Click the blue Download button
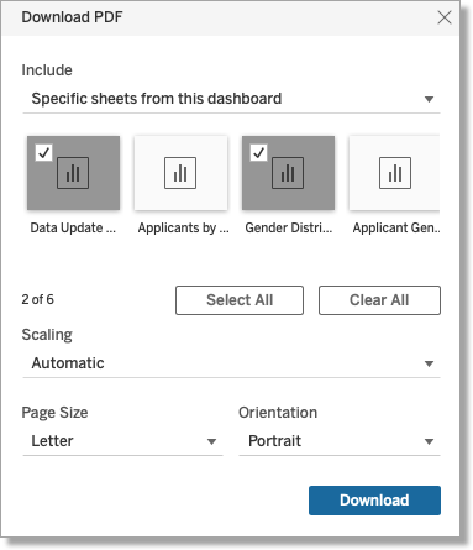473x550 pixels. tap(375, 500)
